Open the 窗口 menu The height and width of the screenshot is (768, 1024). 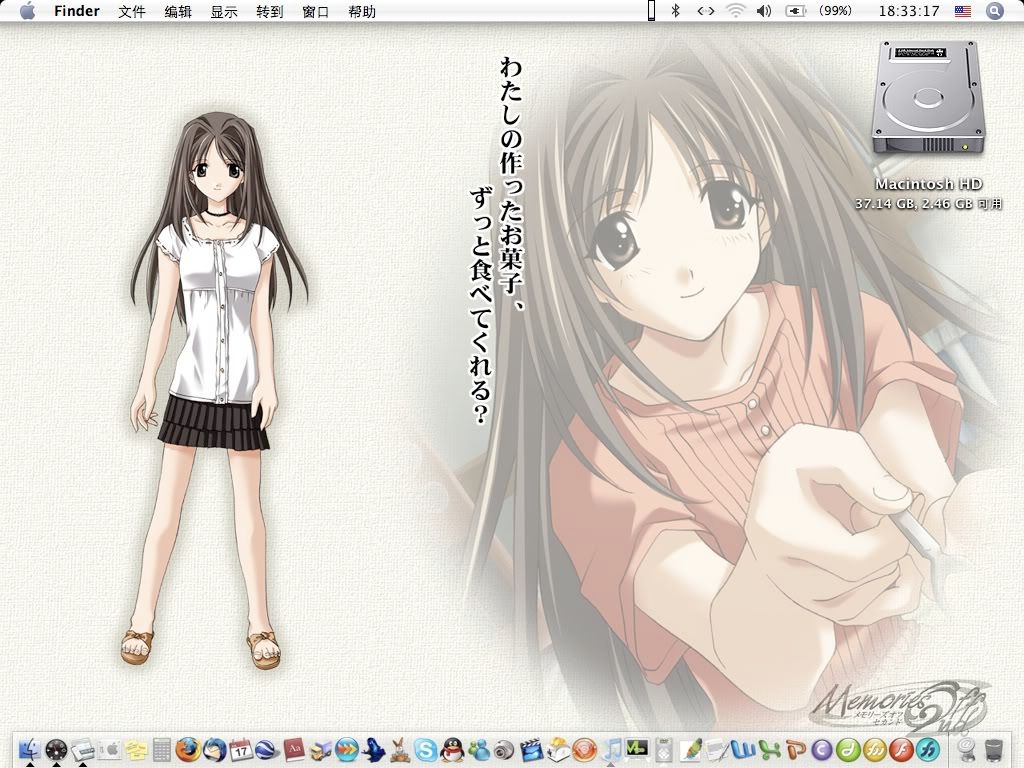tap(316, 11)
